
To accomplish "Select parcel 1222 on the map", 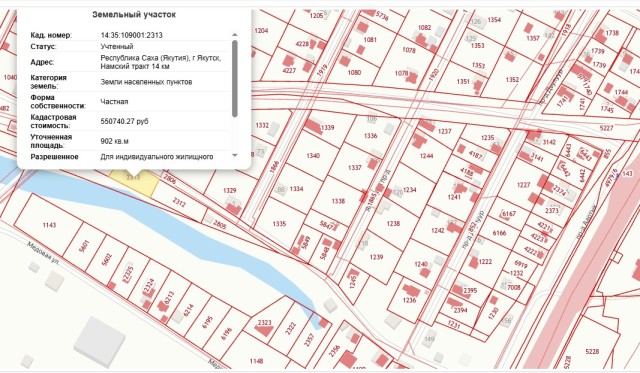I will click(485, 262).
